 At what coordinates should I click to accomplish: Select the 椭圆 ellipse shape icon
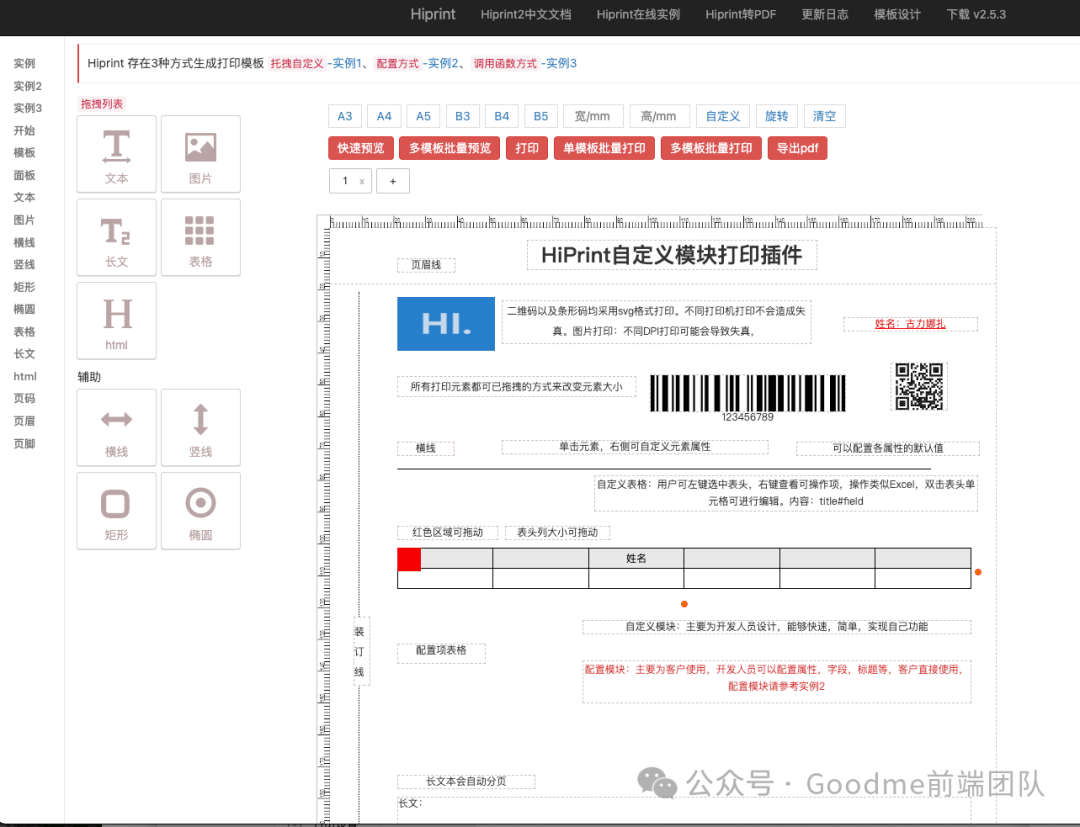(200, 504)
